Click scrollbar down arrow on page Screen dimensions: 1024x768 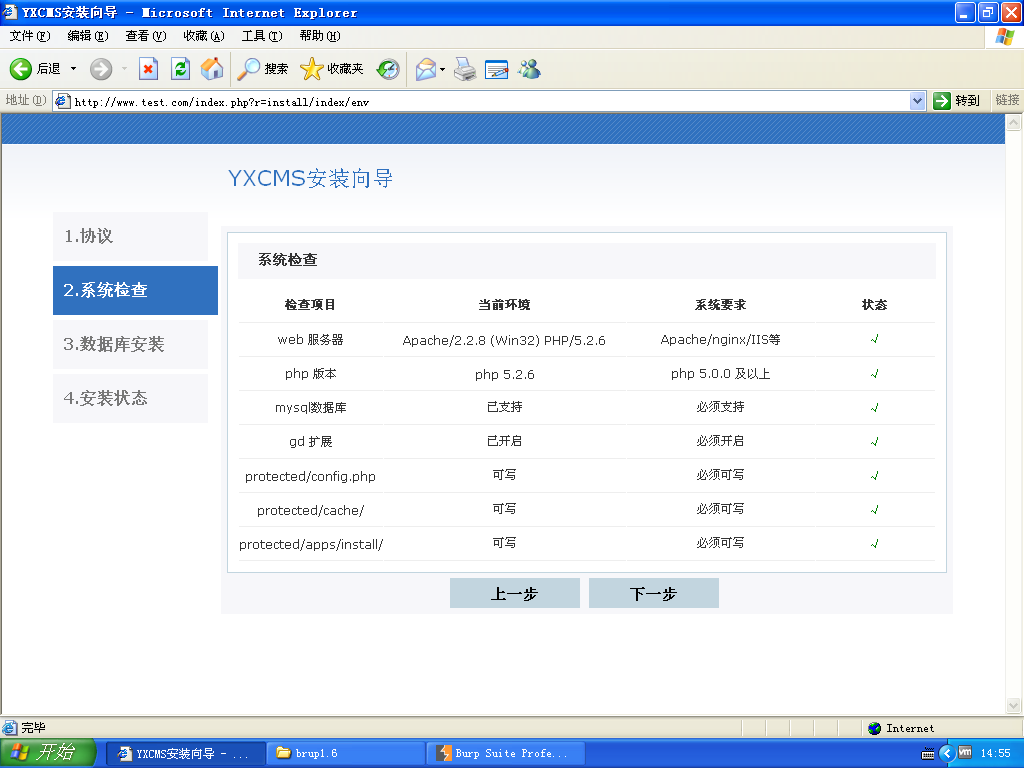(1014, 705)
